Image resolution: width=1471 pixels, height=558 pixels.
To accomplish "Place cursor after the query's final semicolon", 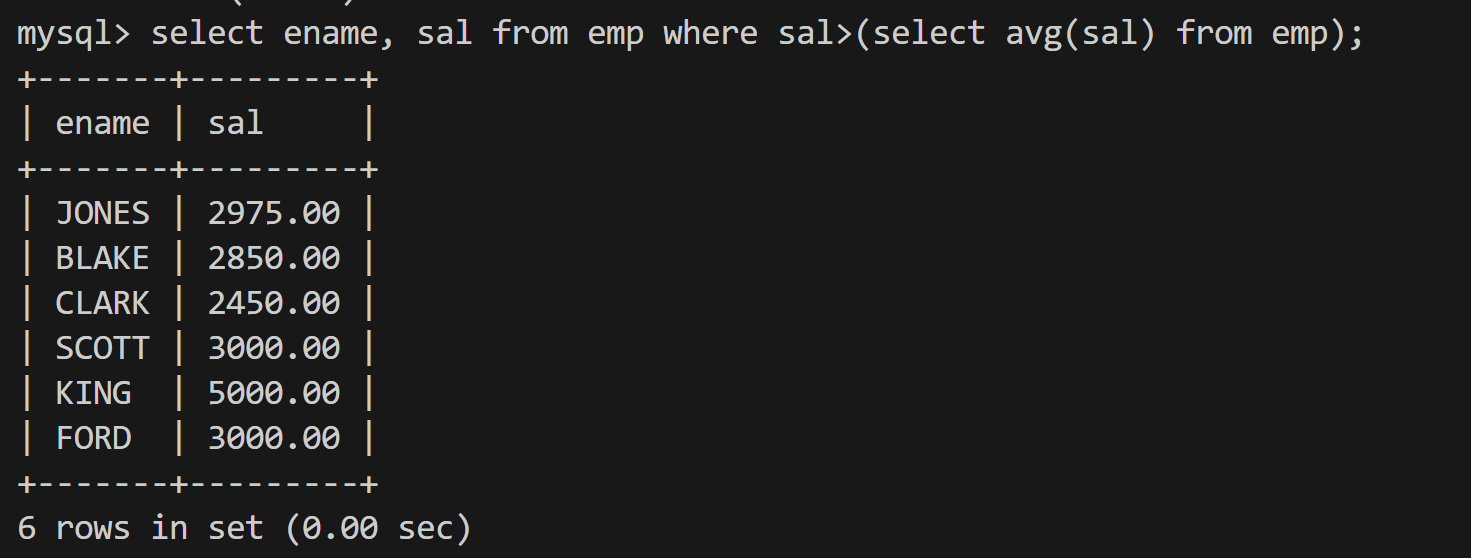I will [1365, 33].
